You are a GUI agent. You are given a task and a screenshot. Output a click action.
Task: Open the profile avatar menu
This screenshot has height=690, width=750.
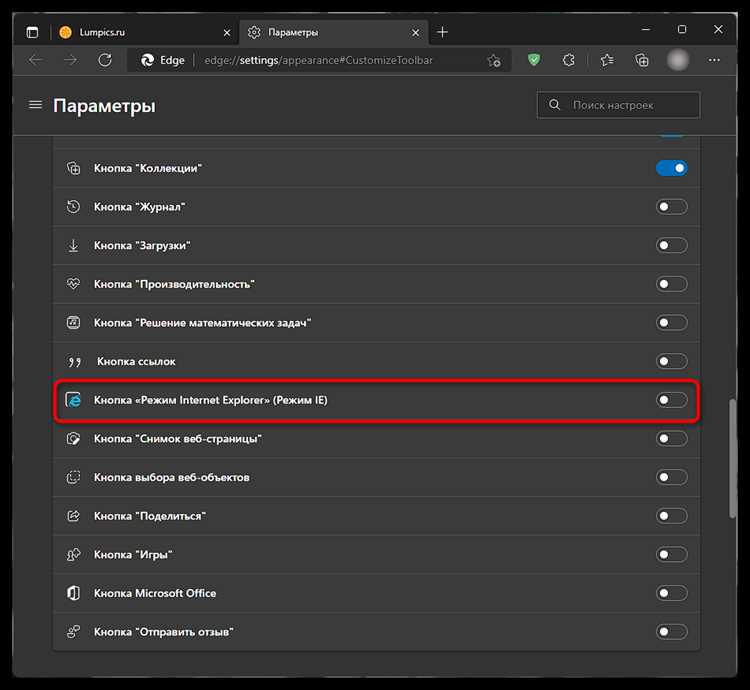click(x=678, y=60)
